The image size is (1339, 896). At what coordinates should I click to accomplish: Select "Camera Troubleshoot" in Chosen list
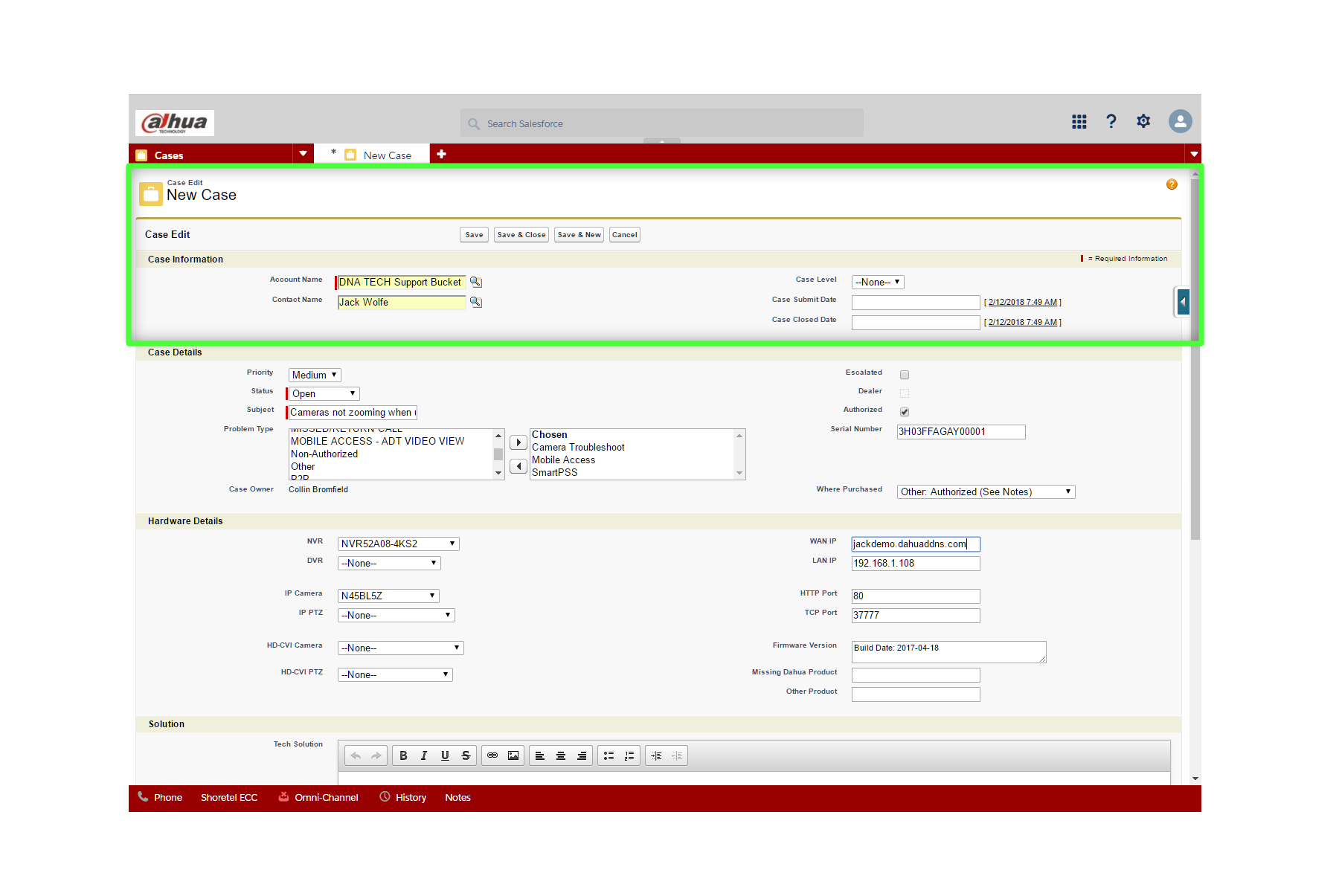(x=578, y=447)
